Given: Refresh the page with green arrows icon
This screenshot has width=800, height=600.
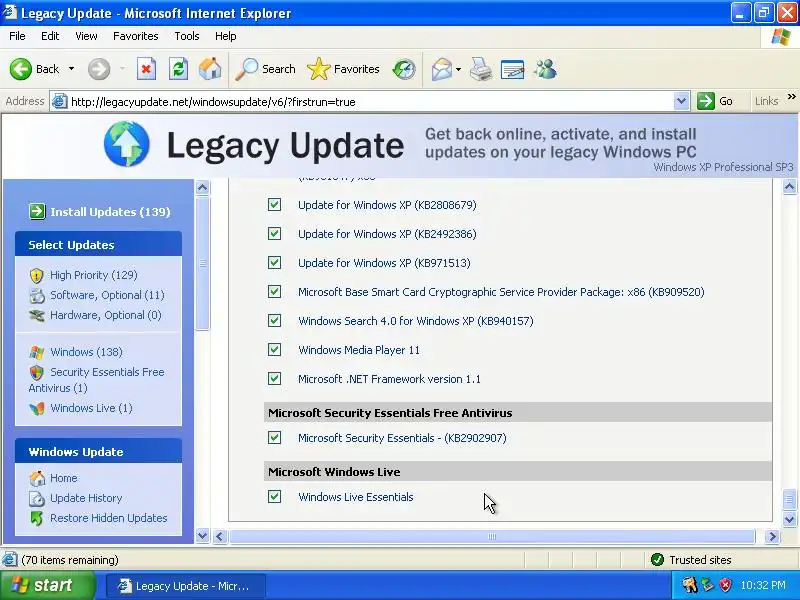Looking at the screenshot, I should coord(179,69).
